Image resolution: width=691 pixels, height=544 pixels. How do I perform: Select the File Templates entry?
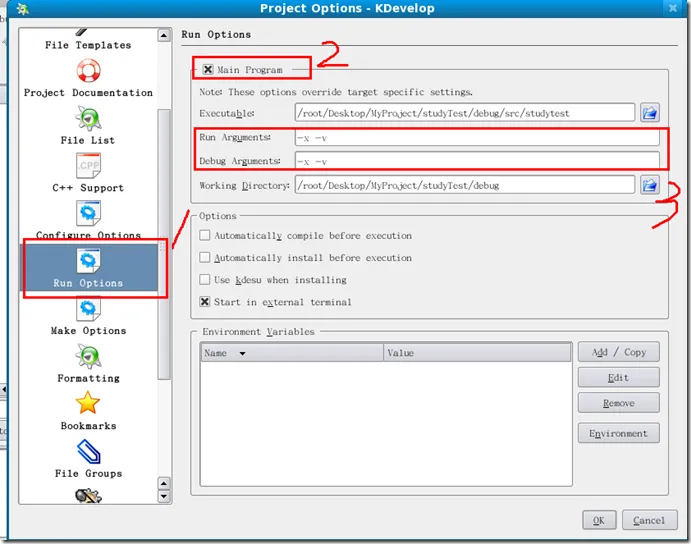pyautogui.click(x=88, y=45)
